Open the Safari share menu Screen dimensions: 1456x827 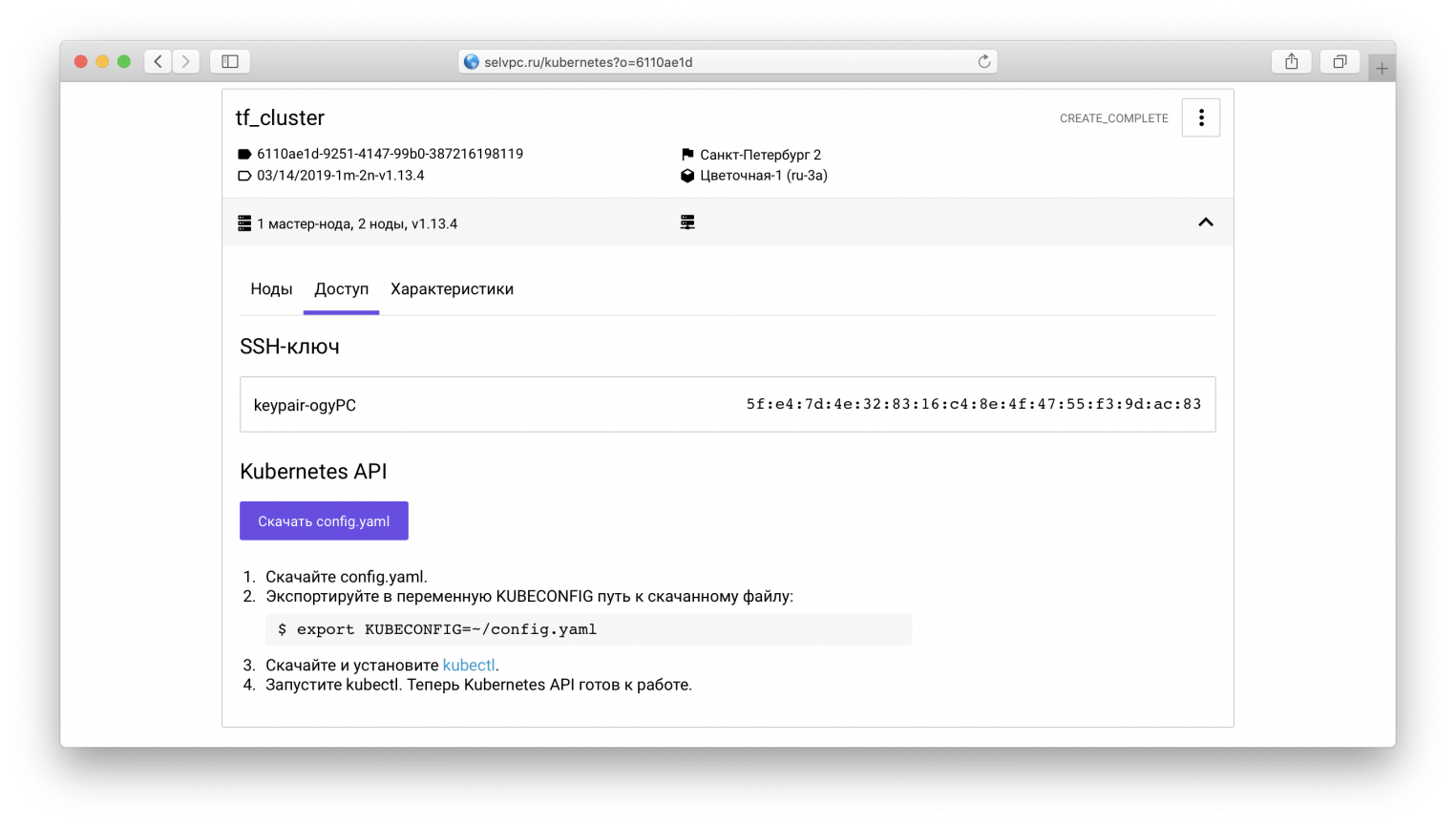pyautogui.click(x=1291, y=62)
